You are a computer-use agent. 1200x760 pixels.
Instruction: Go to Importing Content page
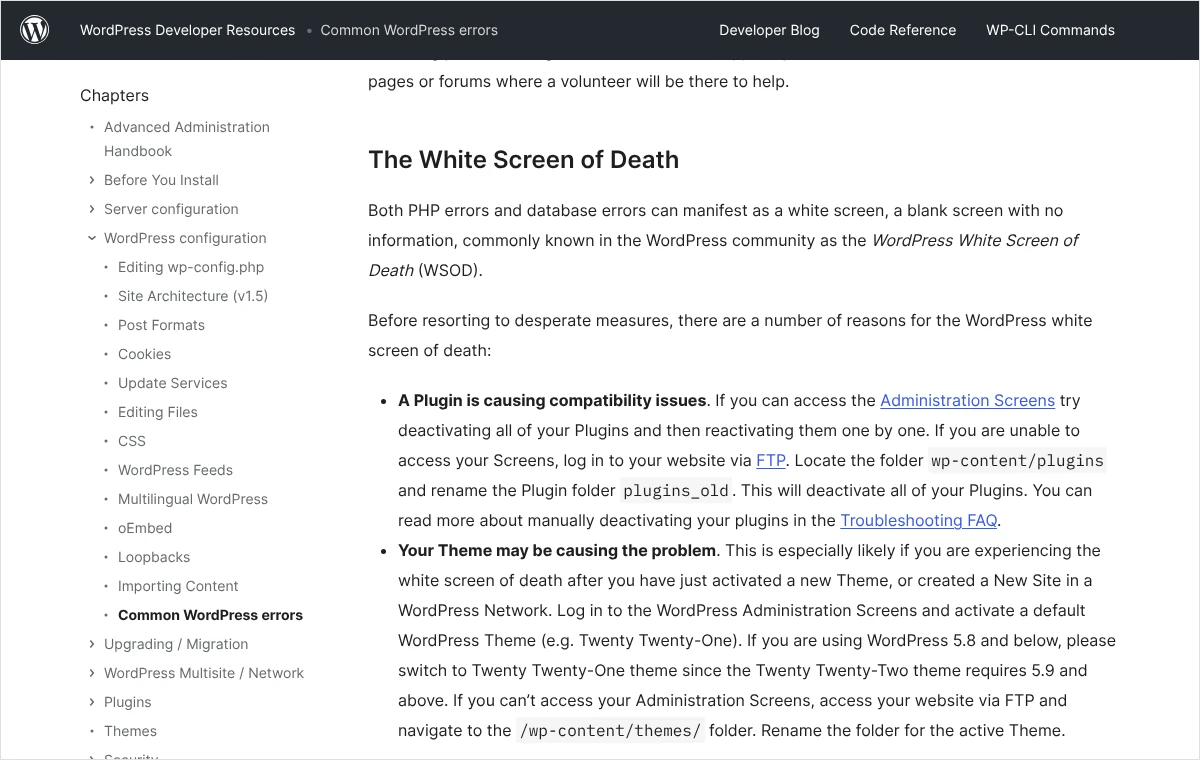point(178,586)
